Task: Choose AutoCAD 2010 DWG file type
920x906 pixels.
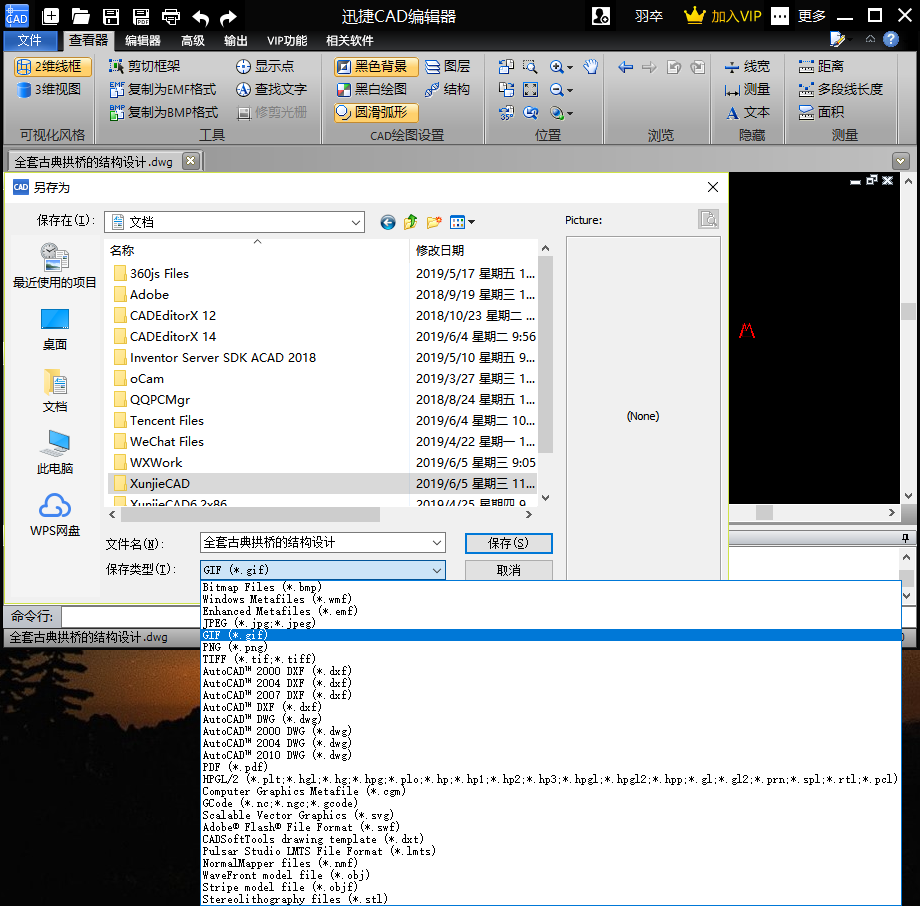Action: click(x=551, y=755)
